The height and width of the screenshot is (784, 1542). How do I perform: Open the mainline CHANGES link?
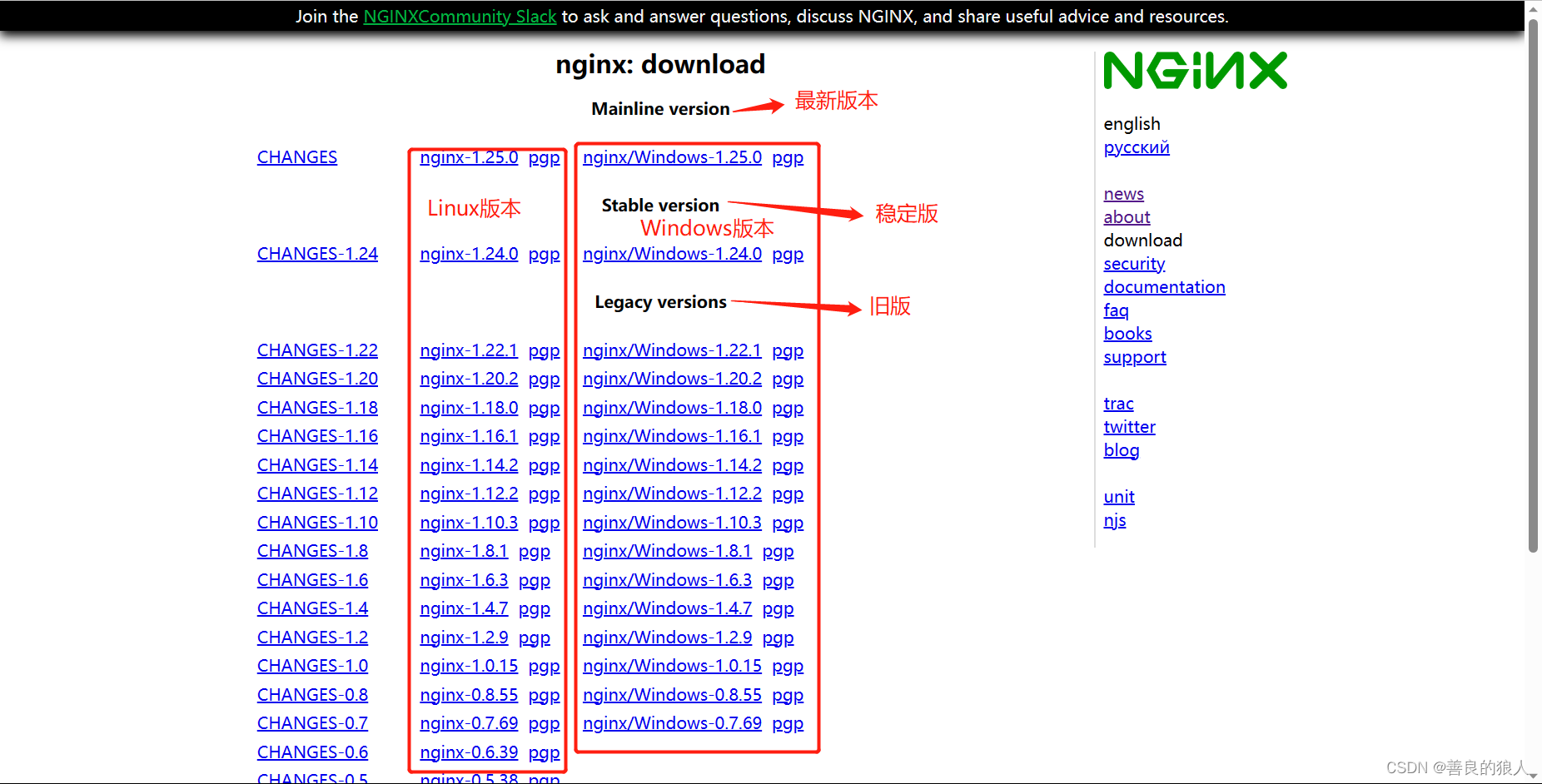pos(297,157)
